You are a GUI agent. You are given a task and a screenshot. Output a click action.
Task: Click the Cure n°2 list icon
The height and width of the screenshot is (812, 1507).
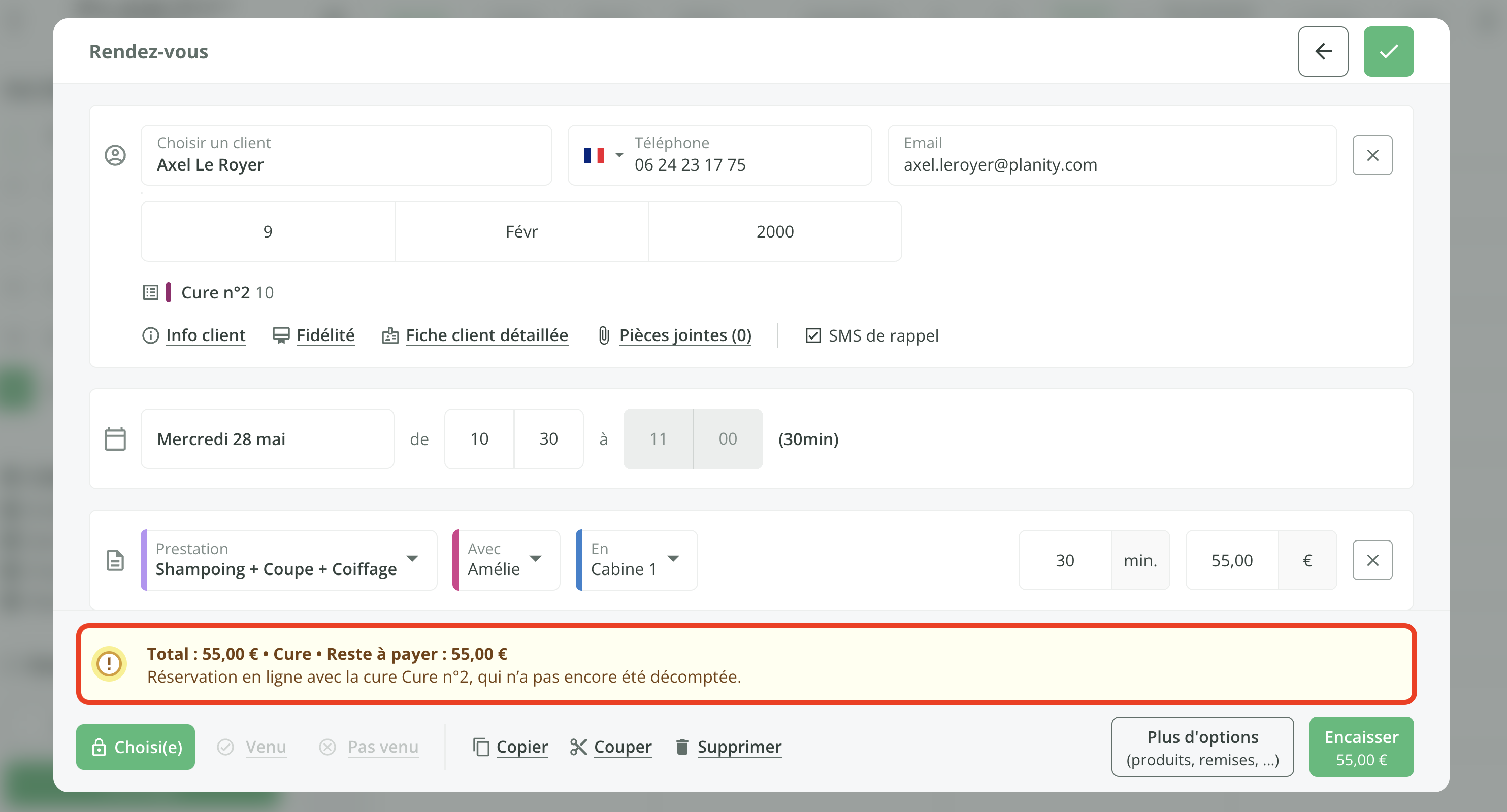tap(150, 292)
